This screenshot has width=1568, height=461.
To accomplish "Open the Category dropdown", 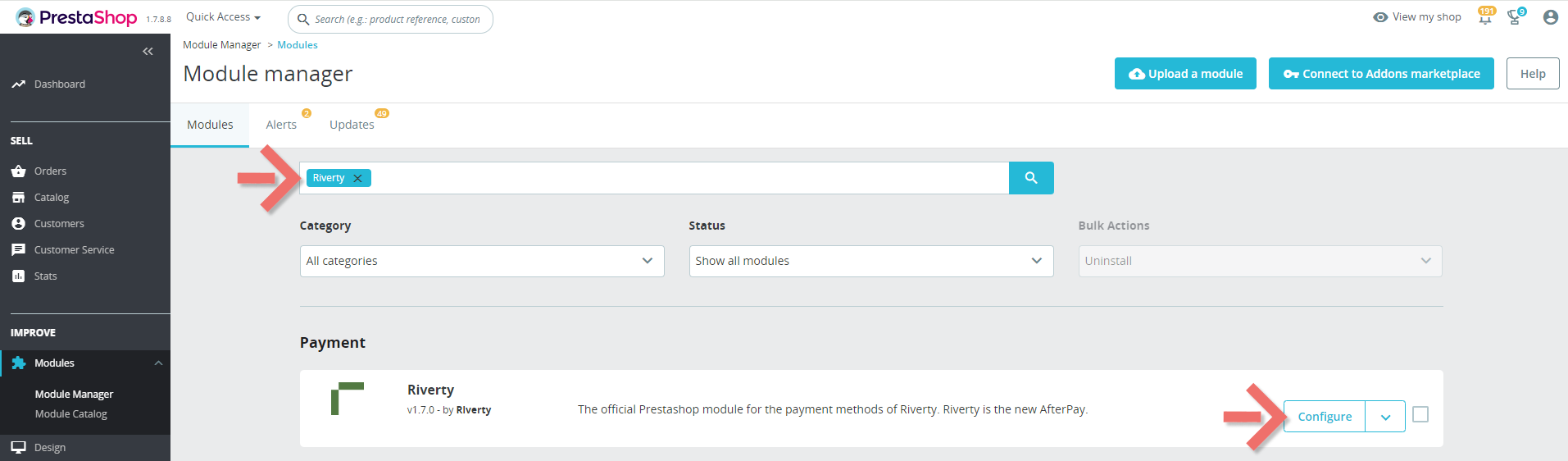I will coord(482,261).
